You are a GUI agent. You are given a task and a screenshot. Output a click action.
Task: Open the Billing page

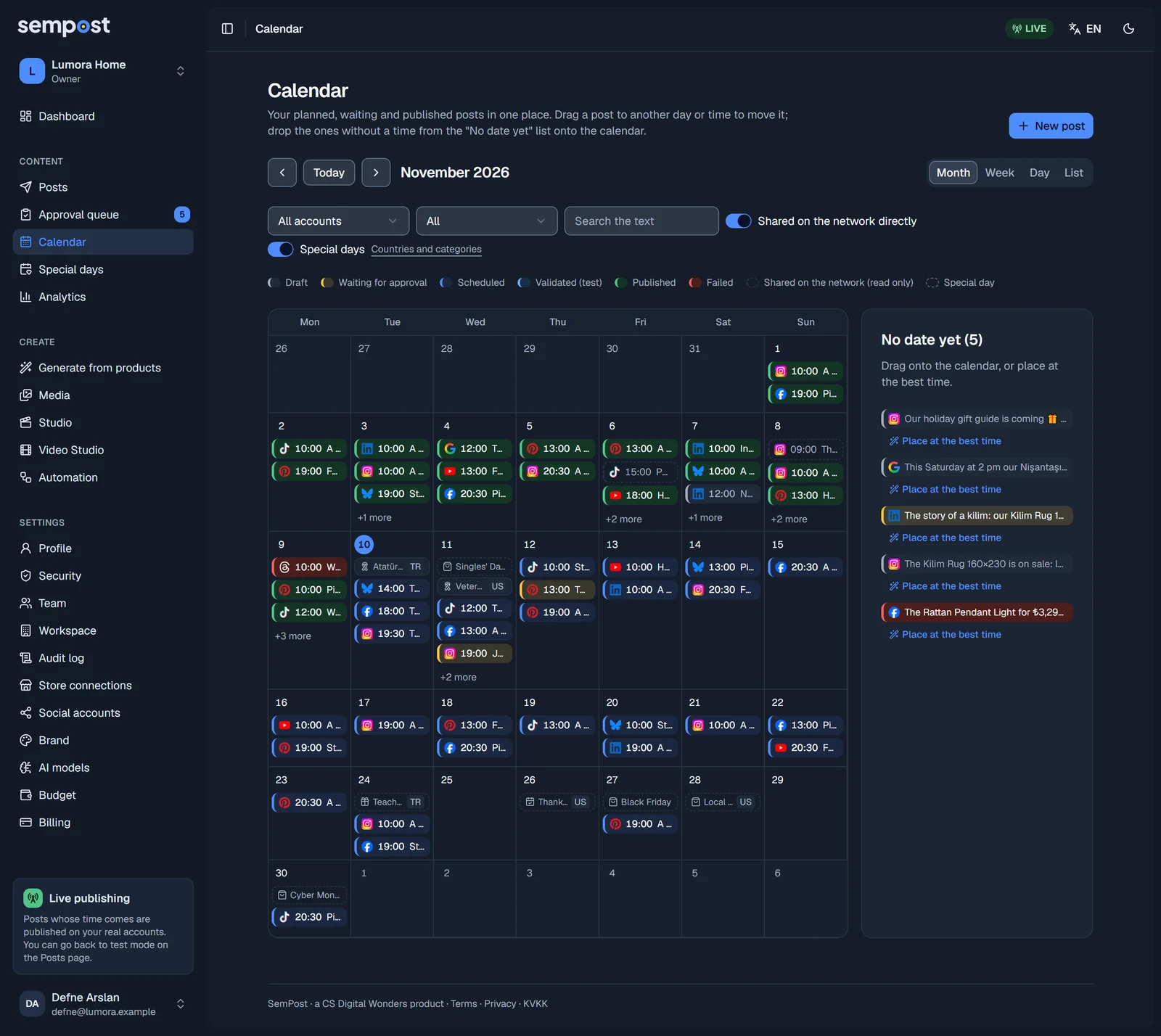pyautogui.click(x=103, y=823)
